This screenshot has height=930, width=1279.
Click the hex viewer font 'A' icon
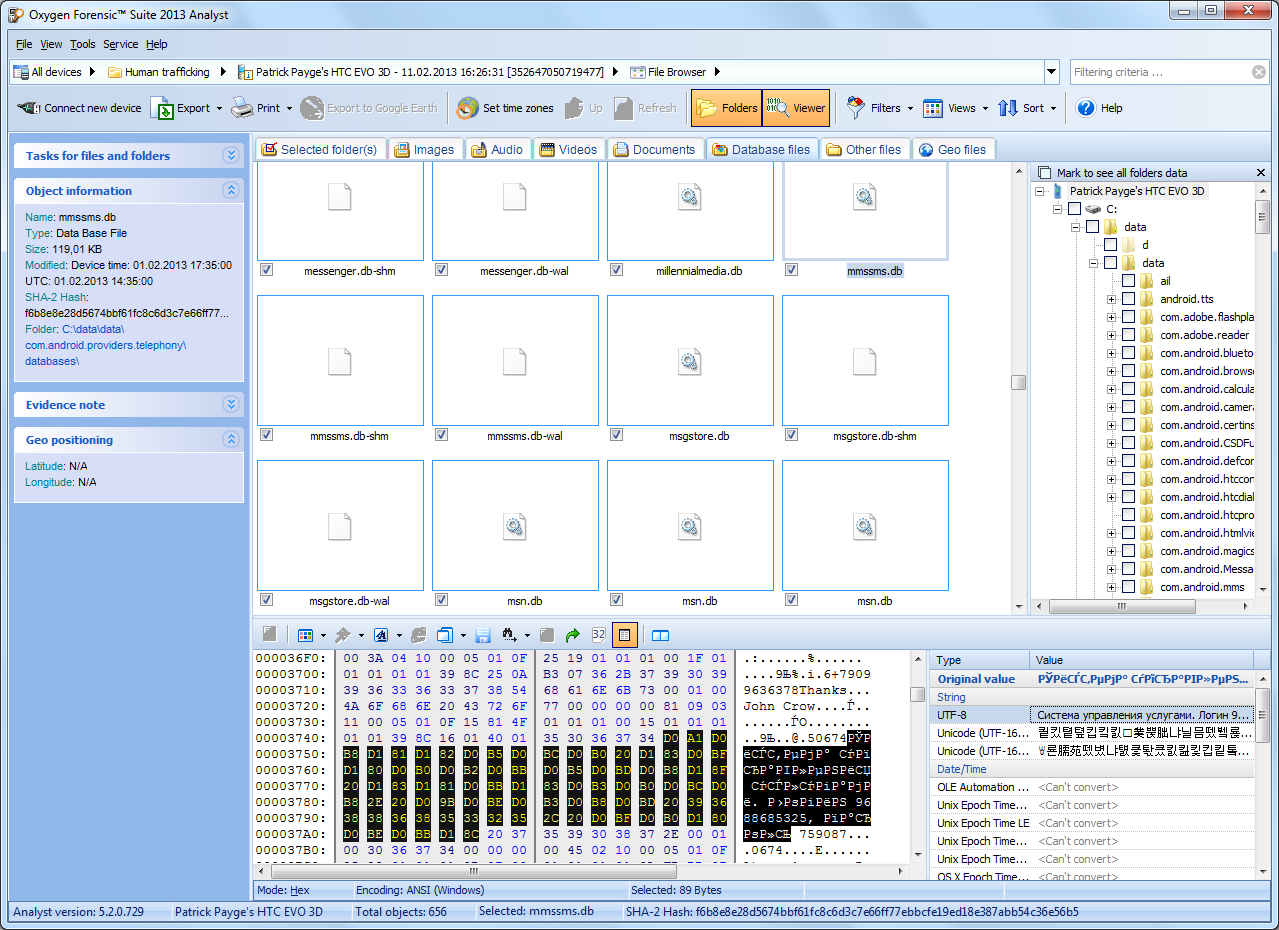(381, 635)
